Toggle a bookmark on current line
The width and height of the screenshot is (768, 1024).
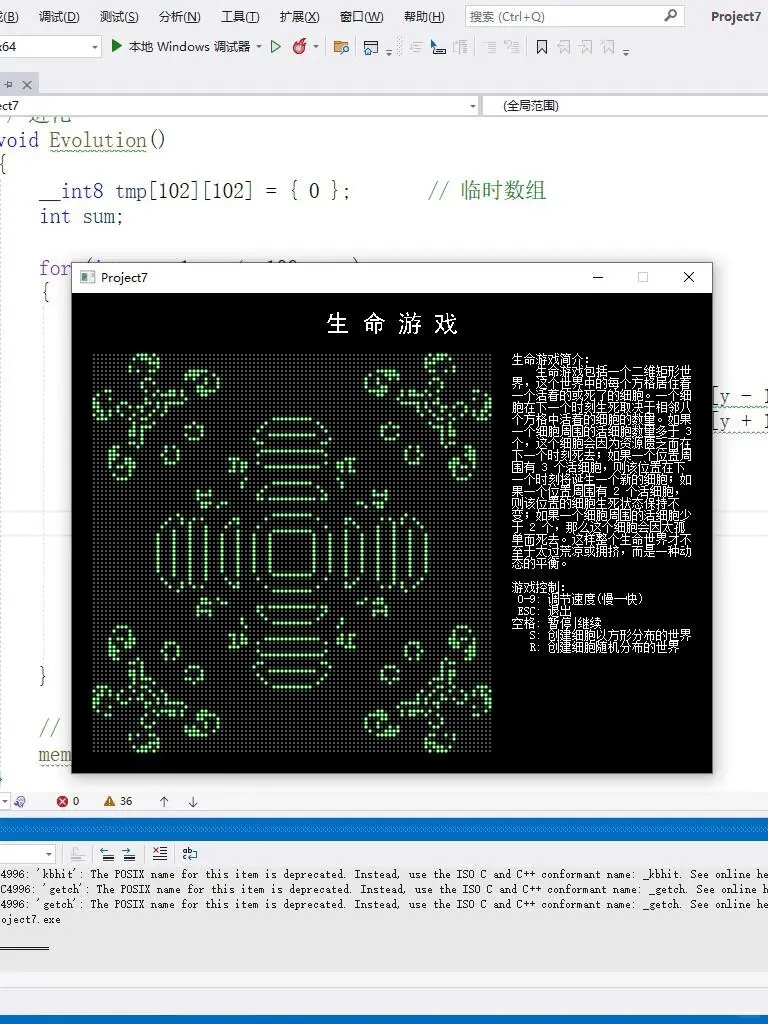(x=541, y=47)
